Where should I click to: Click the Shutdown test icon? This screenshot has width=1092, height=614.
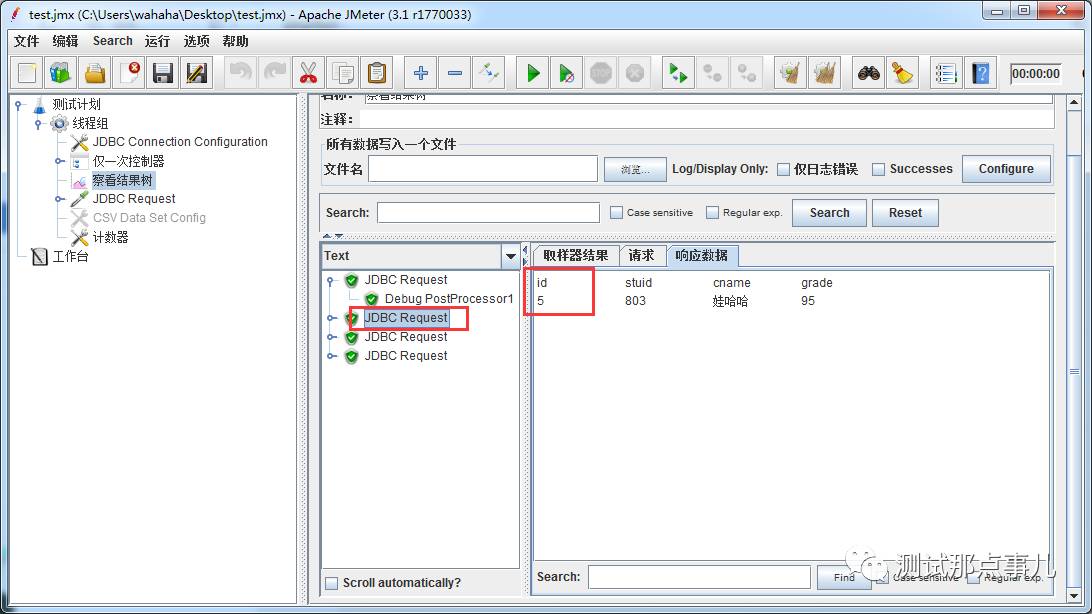pyautogui.click(x=635, y=73)
